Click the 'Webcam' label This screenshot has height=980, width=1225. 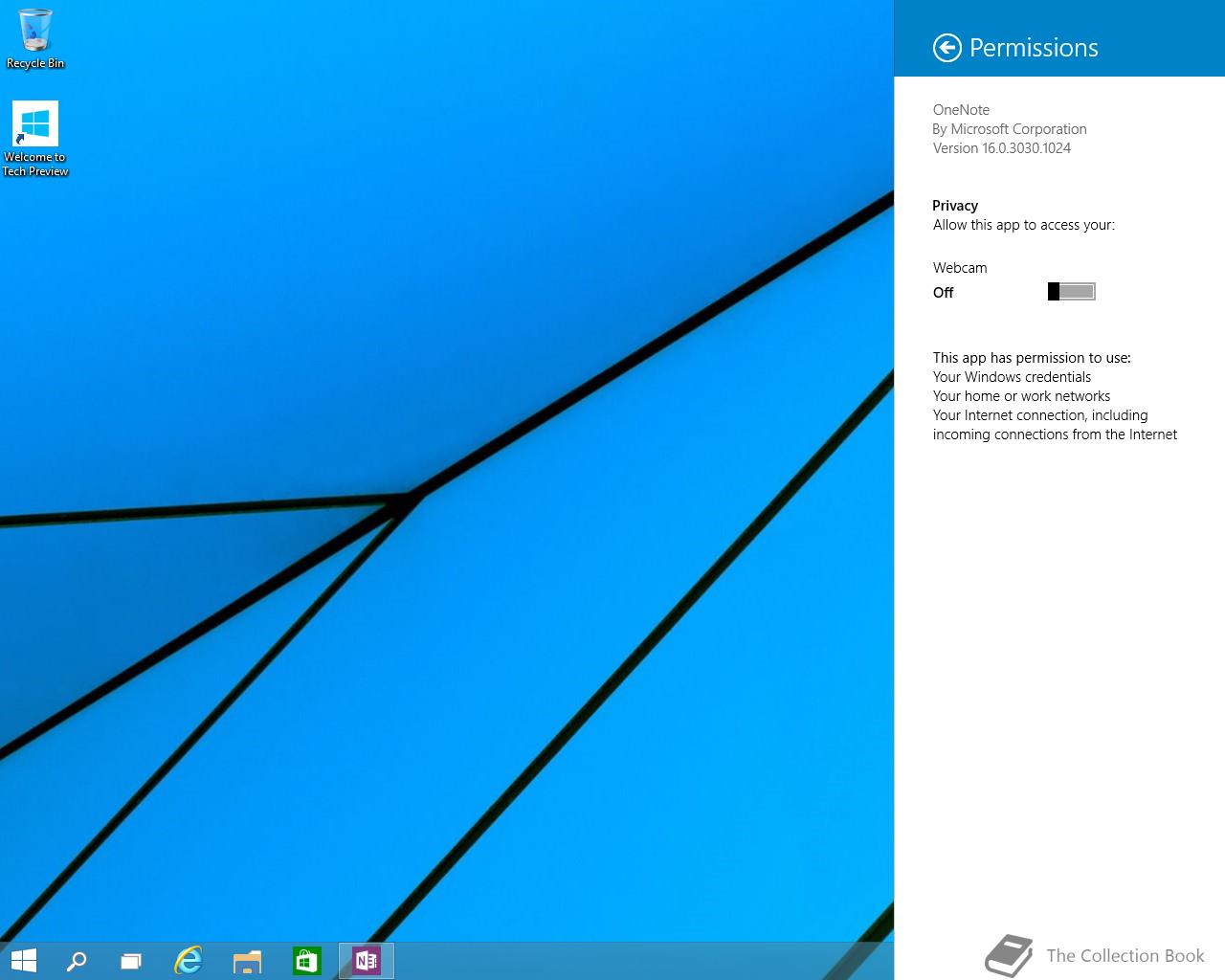(x=960, y=268)
